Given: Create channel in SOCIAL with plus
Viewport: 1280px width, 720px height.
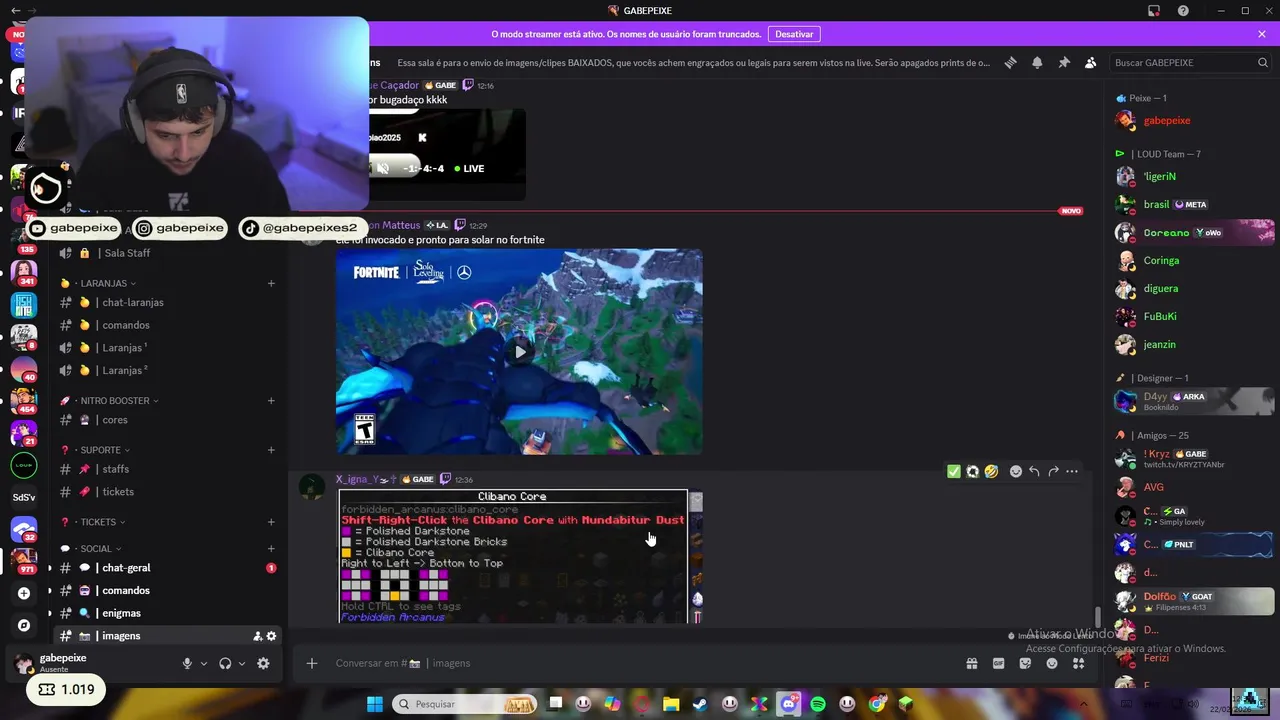Looking at the screenshot, I should (x=271, y=548).
